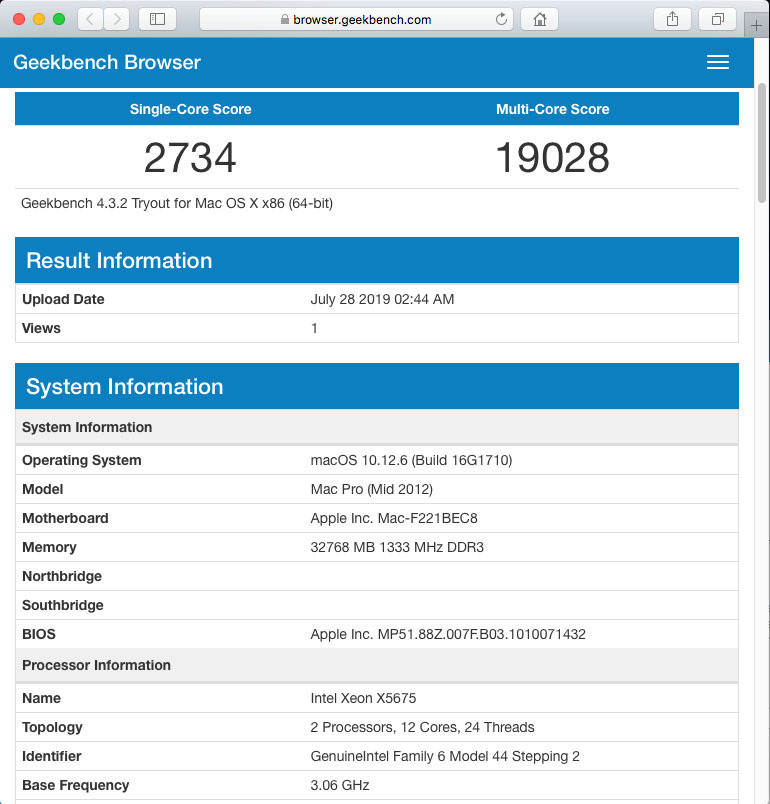Screen dimensions: 770x804
Task: Click the Home button in toolbar
Action: [x=540, y=19]
